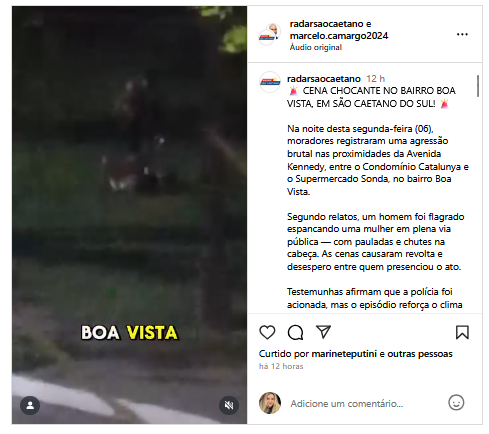Show tagged people on the video
The image size is (489, 434).
click(x=30, y=405)
